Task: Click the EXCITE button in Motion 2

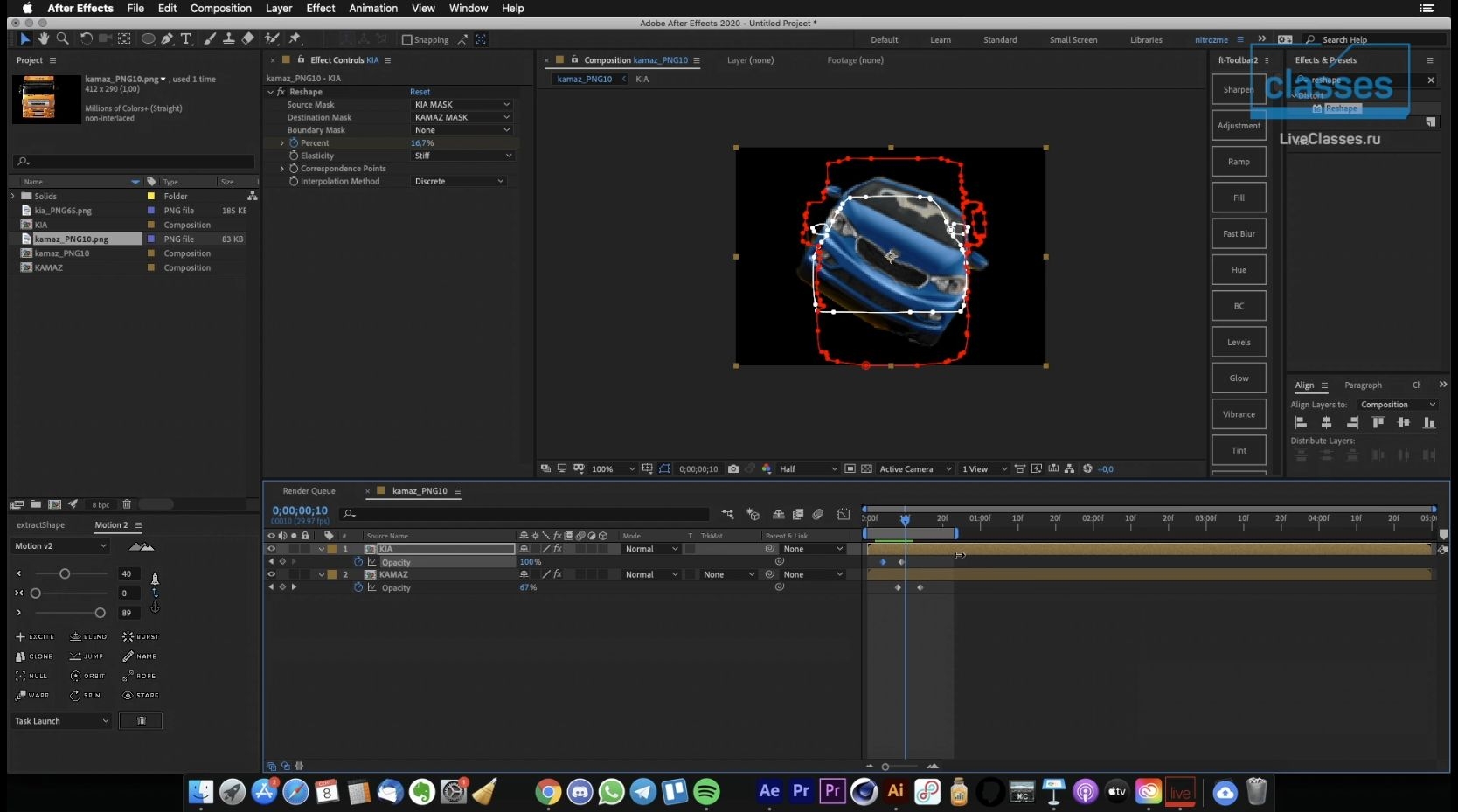Action: click(35, 637)
